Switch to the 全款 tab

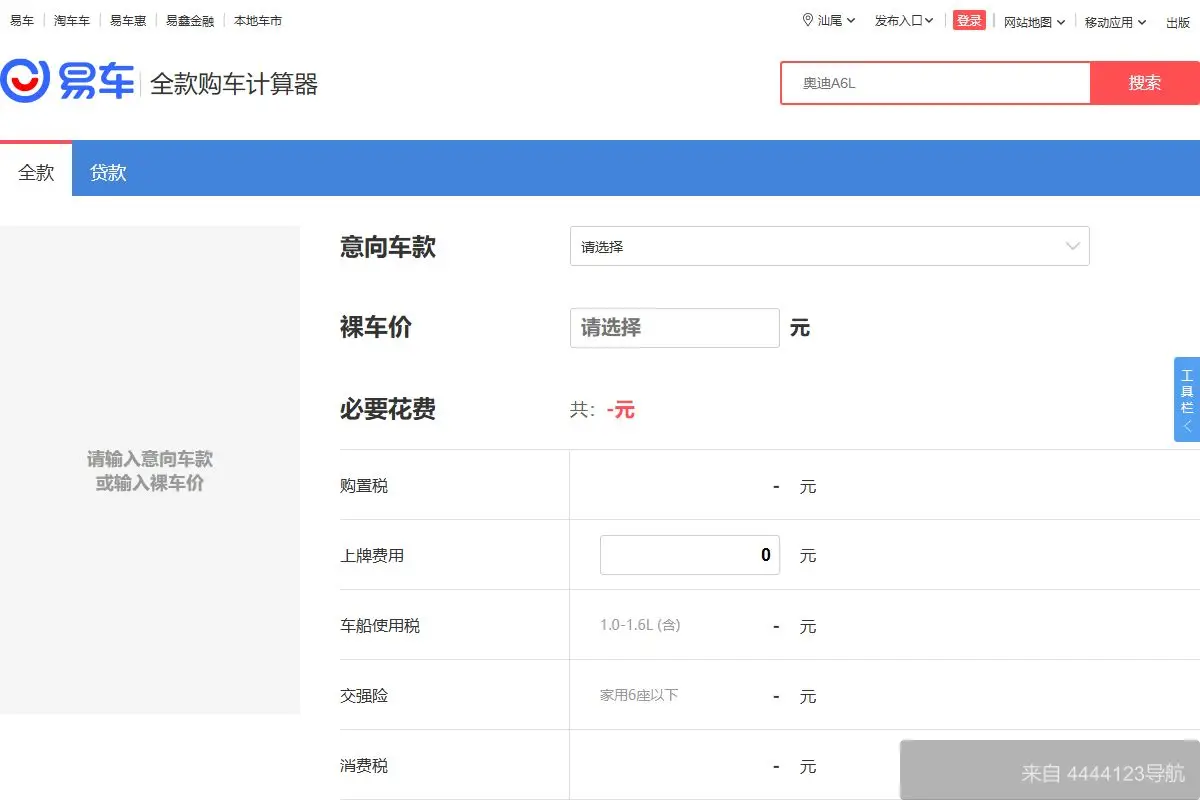click(x=36, y=171)
